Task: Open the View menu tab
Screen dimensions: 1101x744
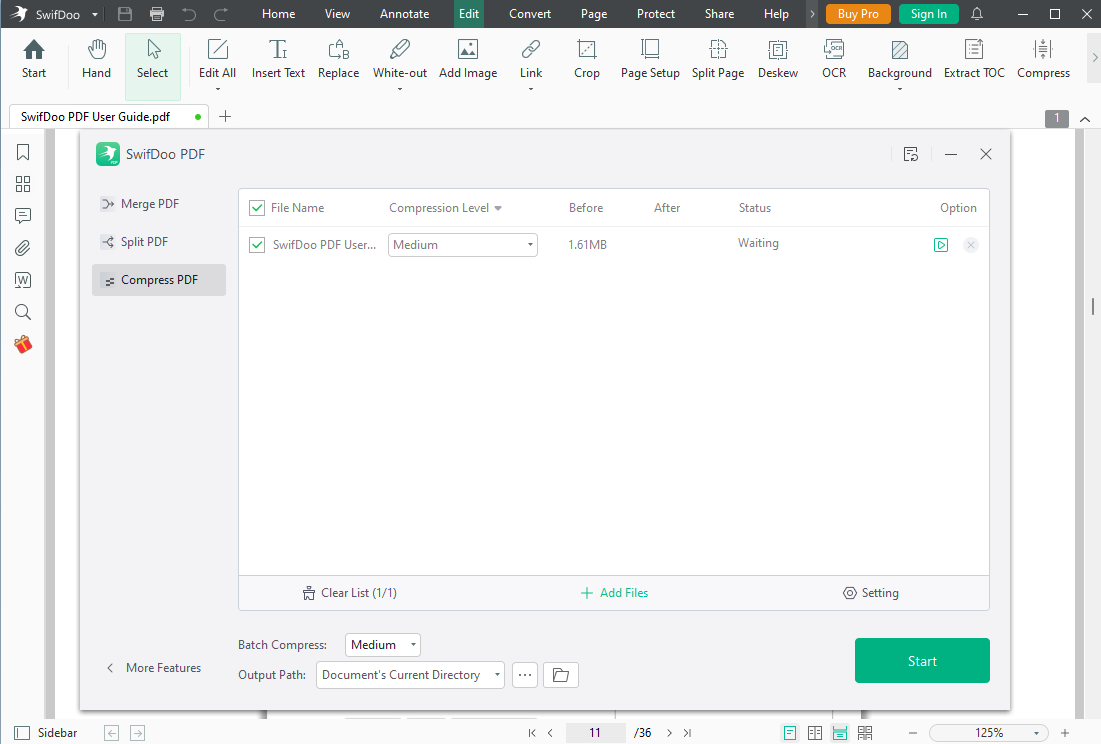Action: pyautogui.click(x=337, y=14)
